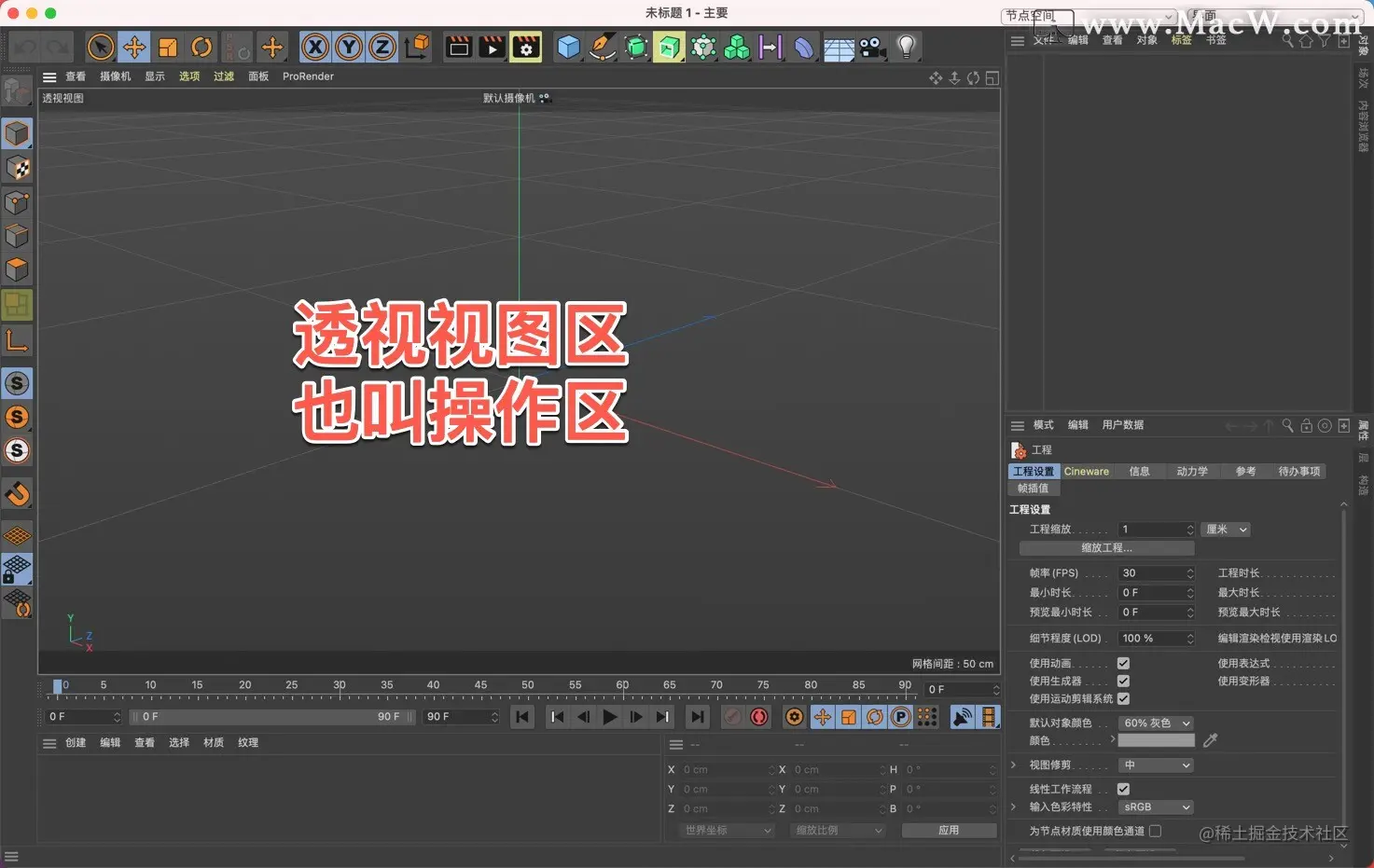The image size is (1374, 868).
Task: Toggle parameter P keyframe recording
Action: [900, 717]
